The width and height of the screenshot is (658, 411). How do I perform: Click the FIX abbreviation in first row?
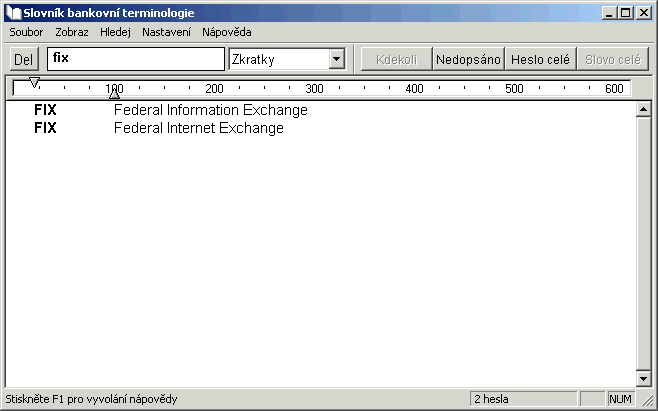click(45, 110)
